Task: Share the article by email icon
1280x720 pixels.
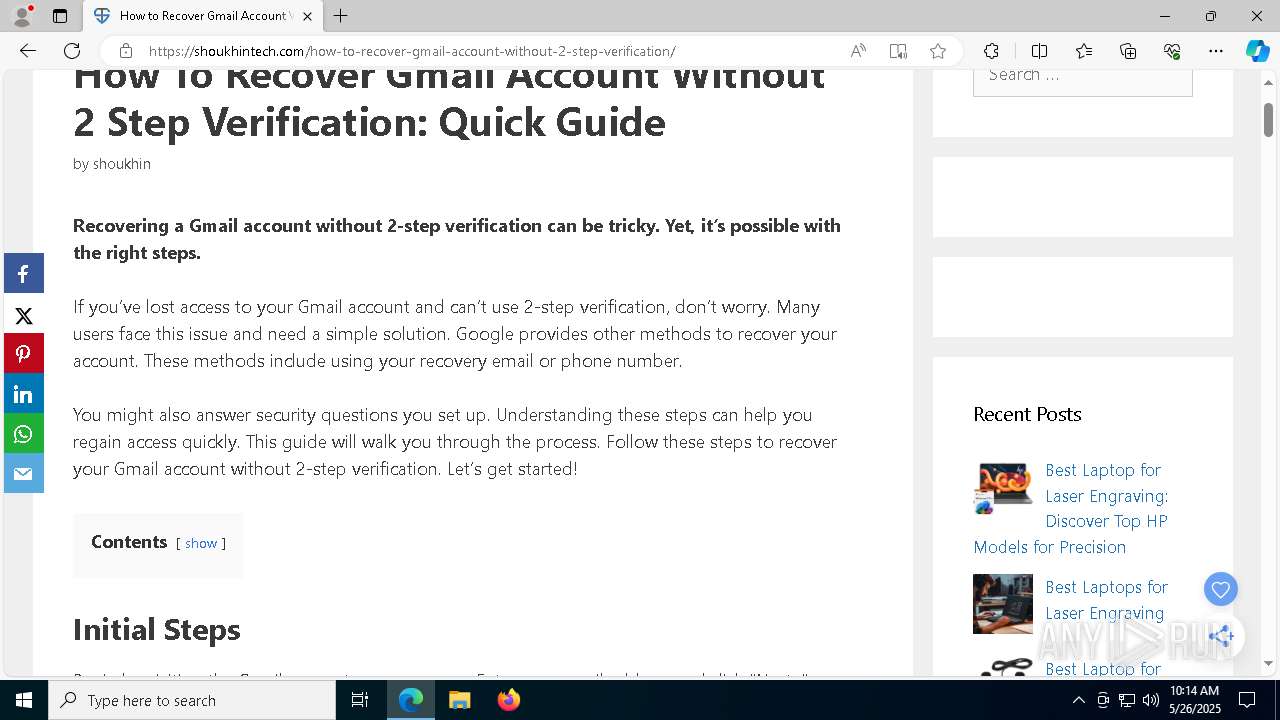Action: pos(23,474)
